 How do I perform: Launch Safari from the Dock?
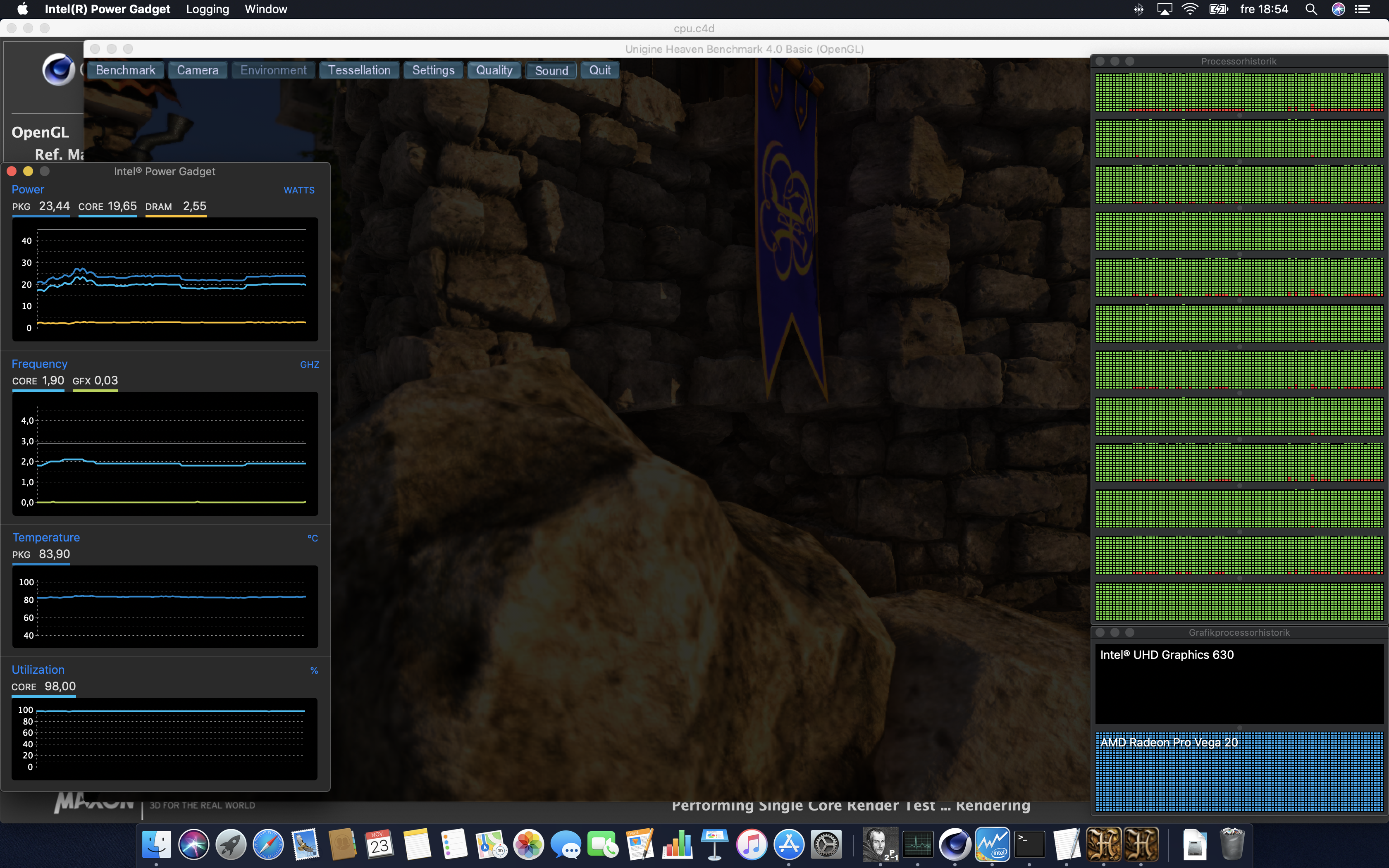click(268, 844)
